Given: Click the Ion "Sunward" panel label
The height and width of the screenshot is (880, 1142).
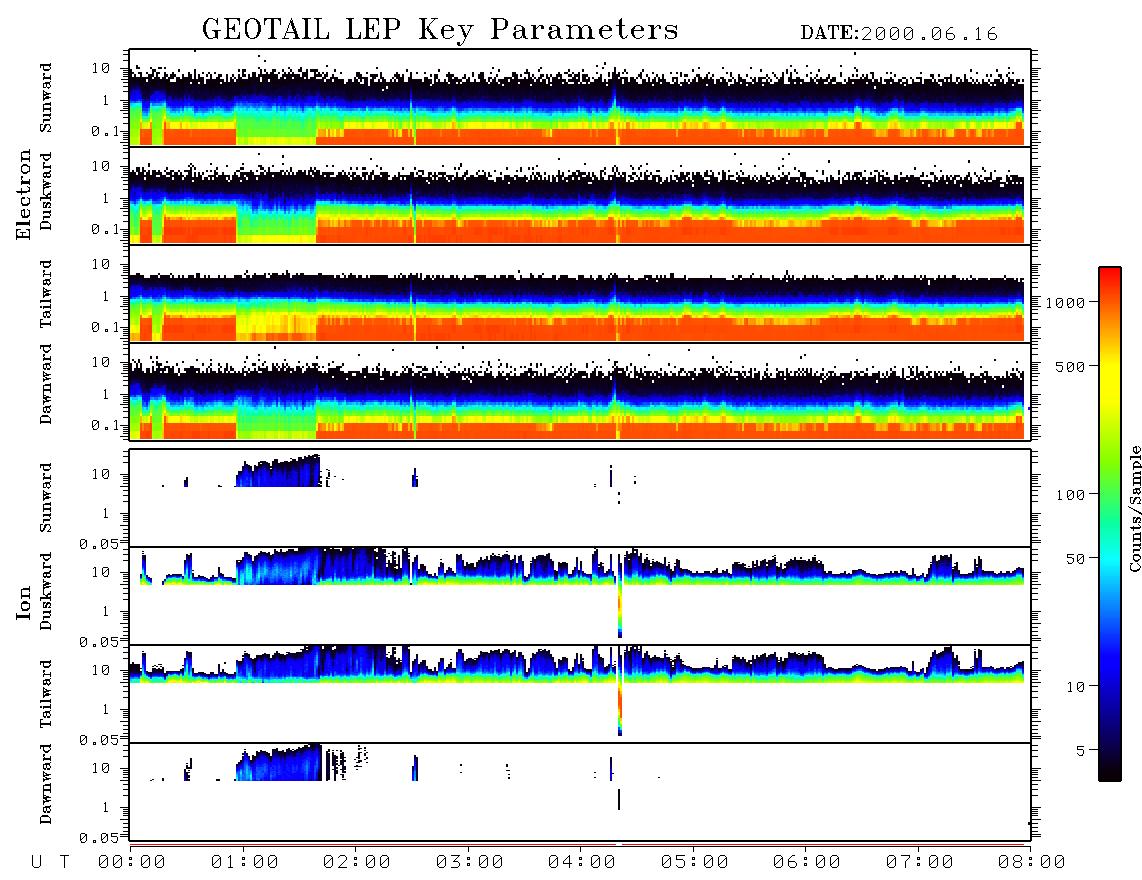Looking at the screenshot, I should click(x=46, y=498).
